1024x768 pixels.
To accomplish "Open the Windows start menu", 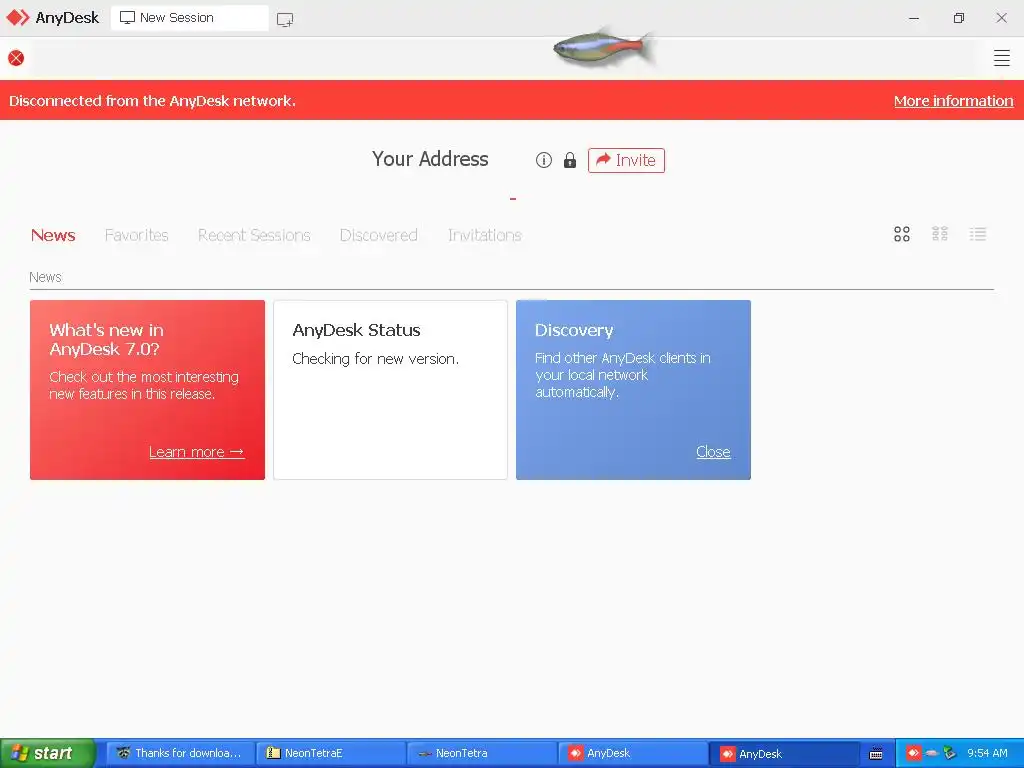I will coord(47,753).
